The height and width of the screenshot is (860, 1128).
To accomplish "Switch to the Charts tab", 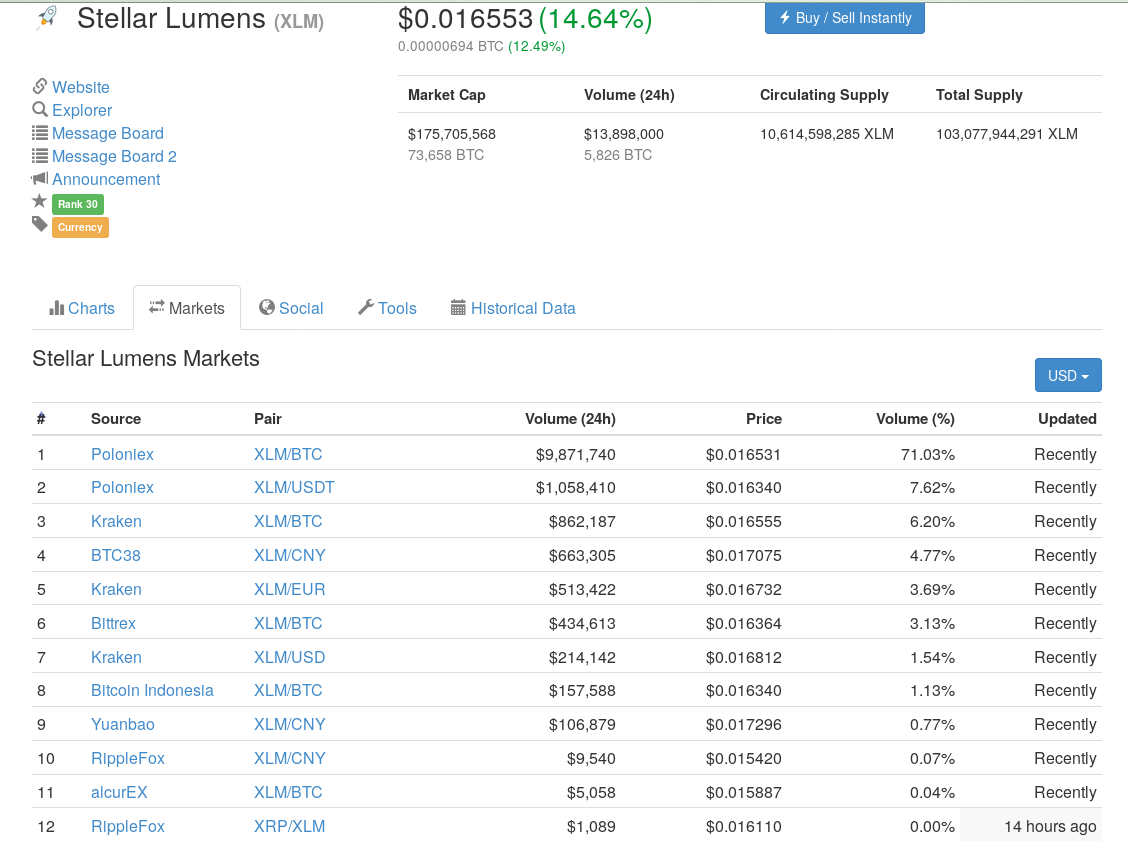I will (x=82, y=308).
